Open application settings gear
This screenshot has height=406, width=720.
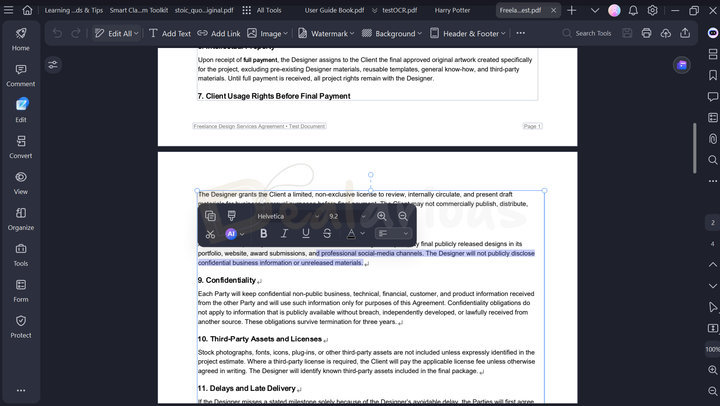coord(652,10)
